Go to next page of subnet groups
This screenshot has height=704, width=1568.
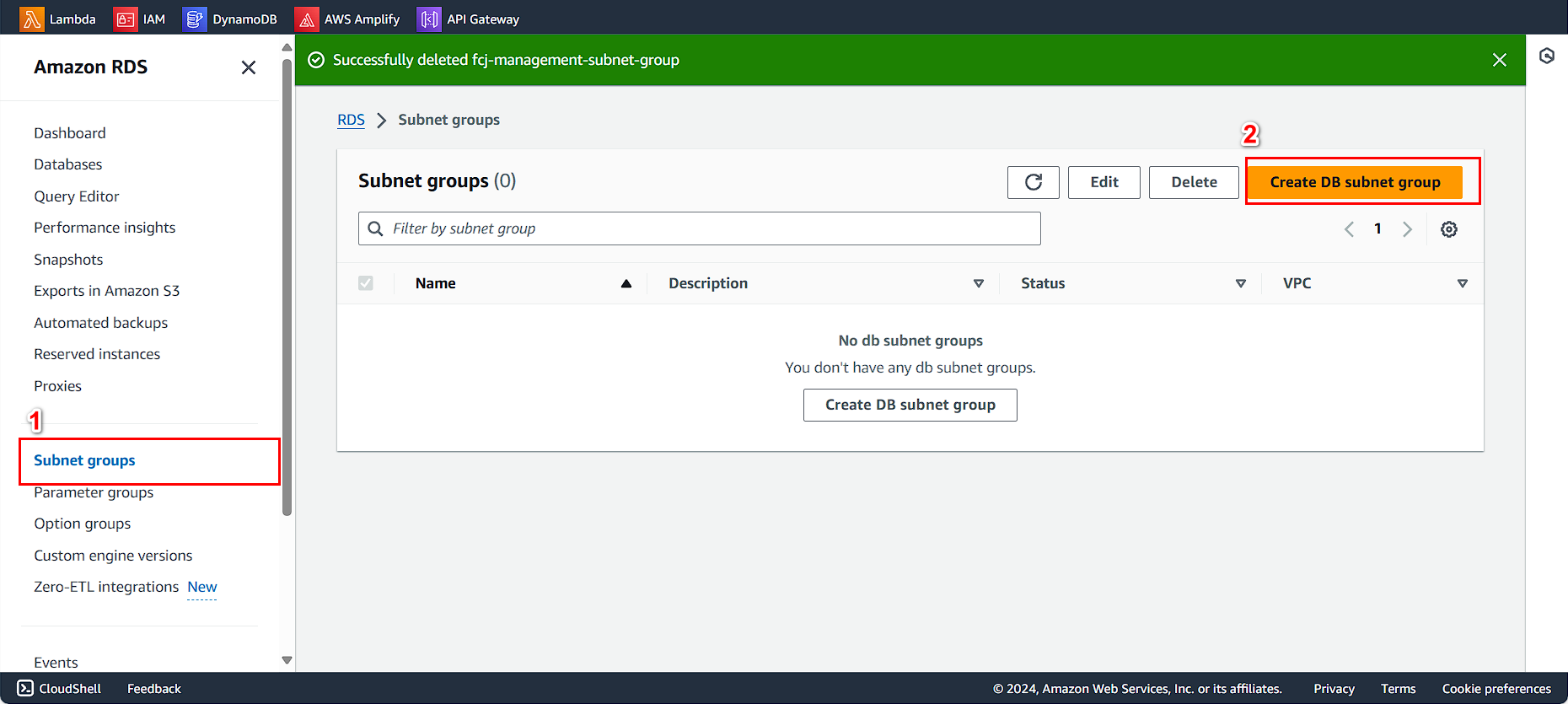(x=1407, y=229)
